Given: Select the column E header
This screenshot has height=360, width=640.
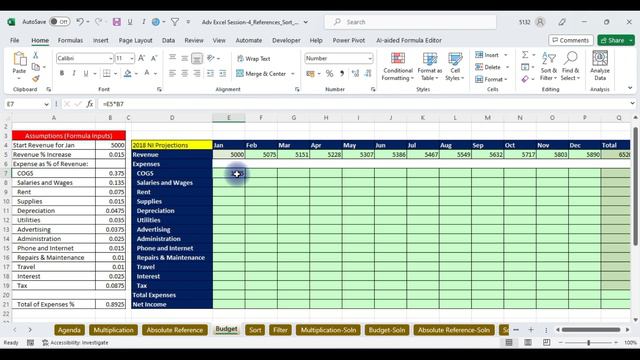Looking at the screenshot, I should coord(229,118).
